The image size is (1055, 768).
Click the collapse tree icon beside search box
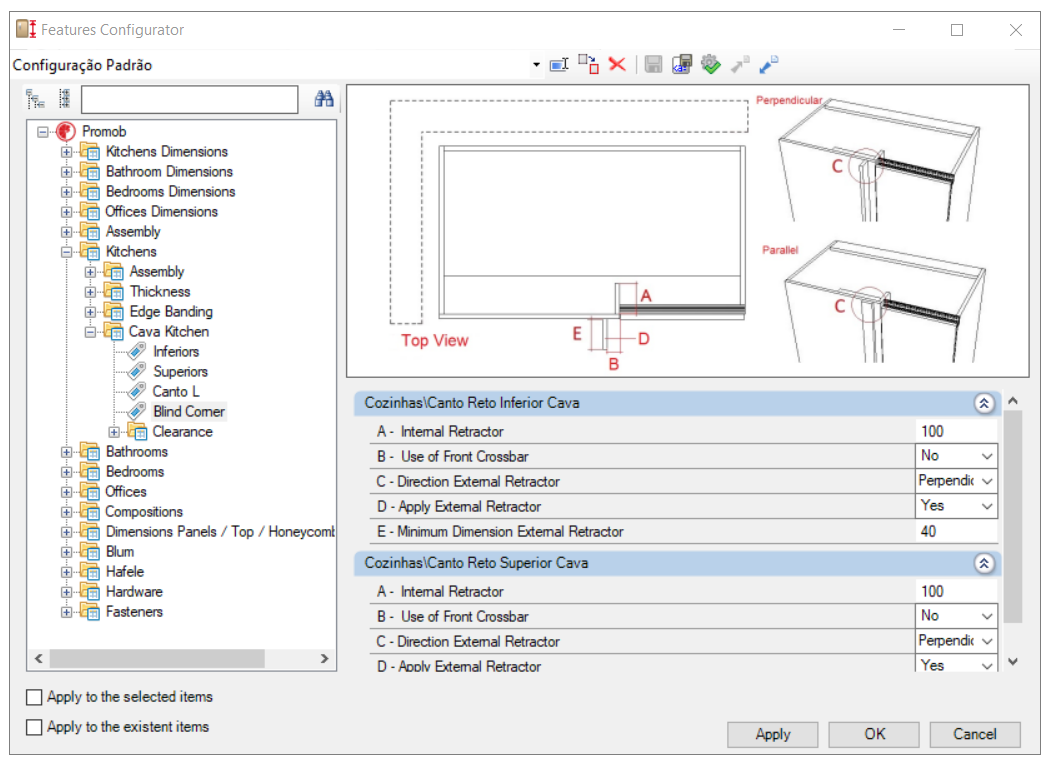[64, 99]
